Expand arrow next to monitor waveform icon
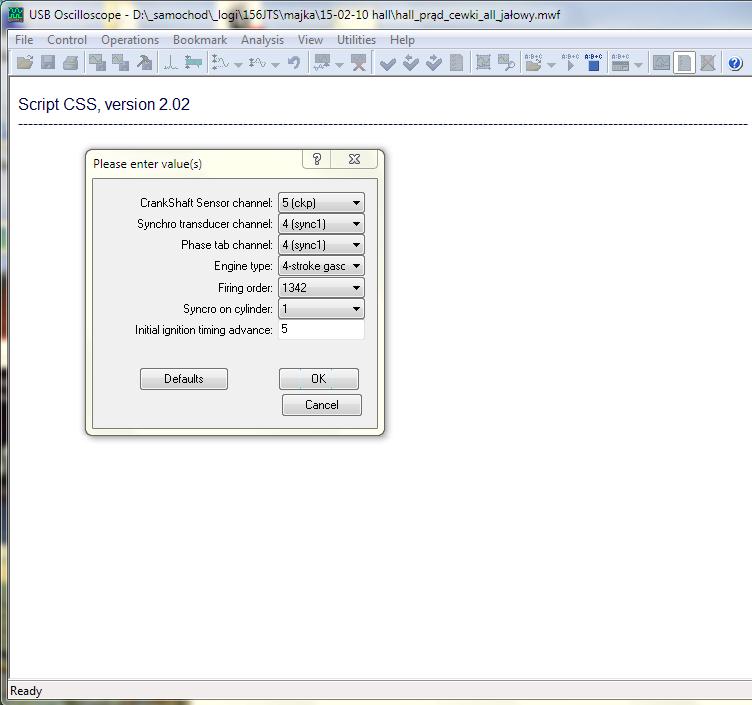The height and width of the screenshot is (705, 752). tap(339, 65)
